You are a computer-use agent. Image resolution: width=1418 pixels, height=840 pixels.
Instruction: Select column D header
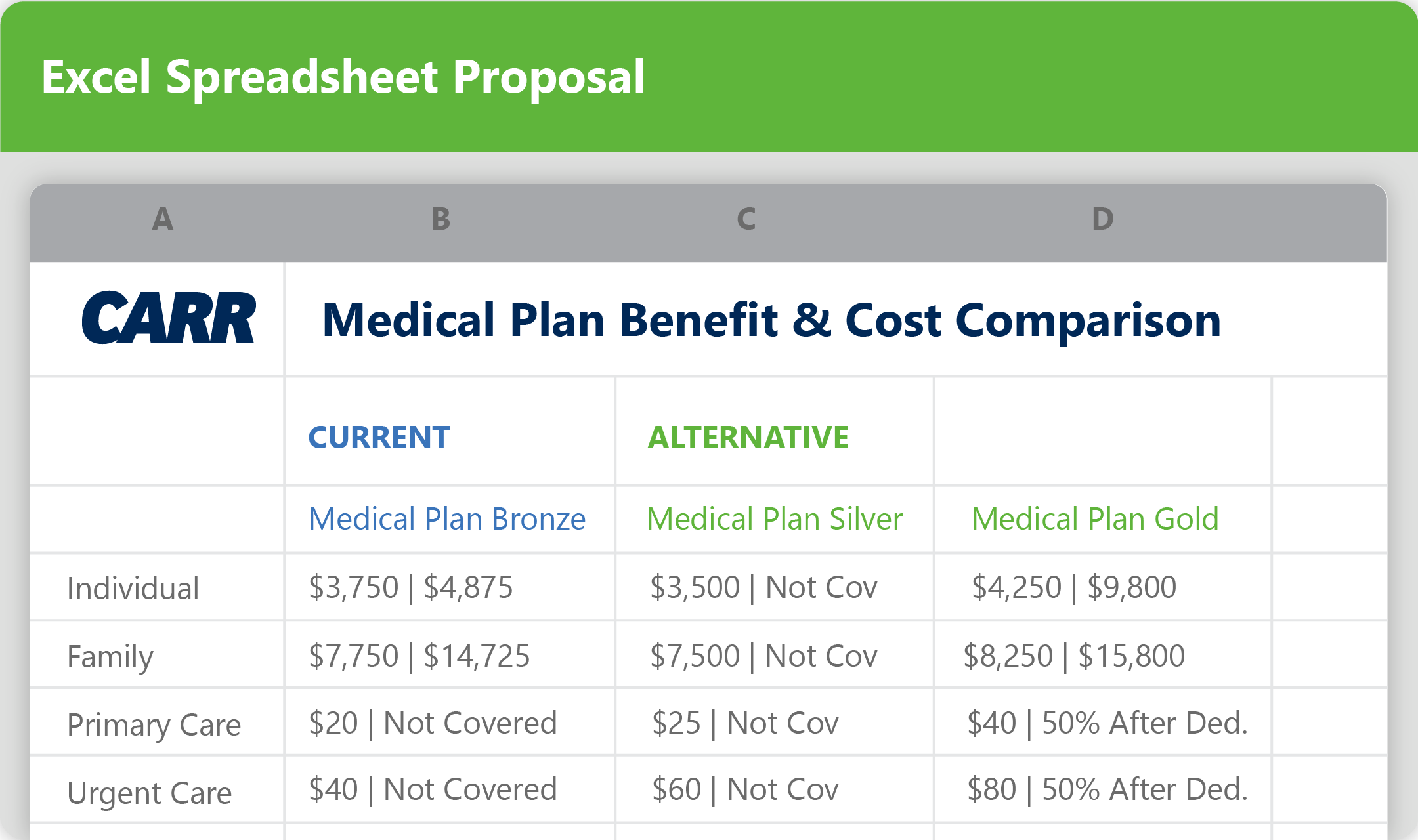pos(1103,220)
